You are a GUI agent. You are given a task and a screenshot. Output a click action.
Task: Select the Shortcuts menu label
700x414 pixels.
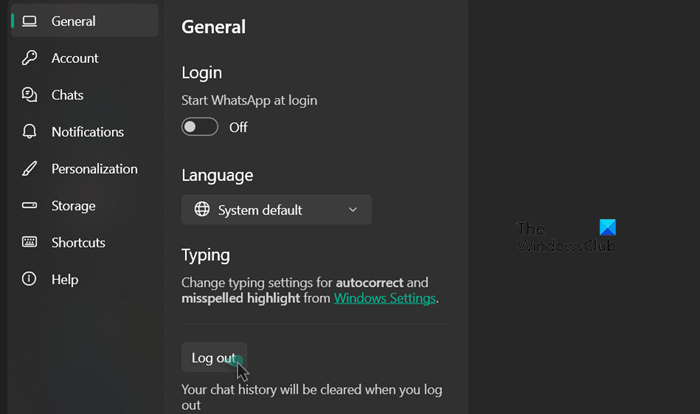(x=79, y=243)
